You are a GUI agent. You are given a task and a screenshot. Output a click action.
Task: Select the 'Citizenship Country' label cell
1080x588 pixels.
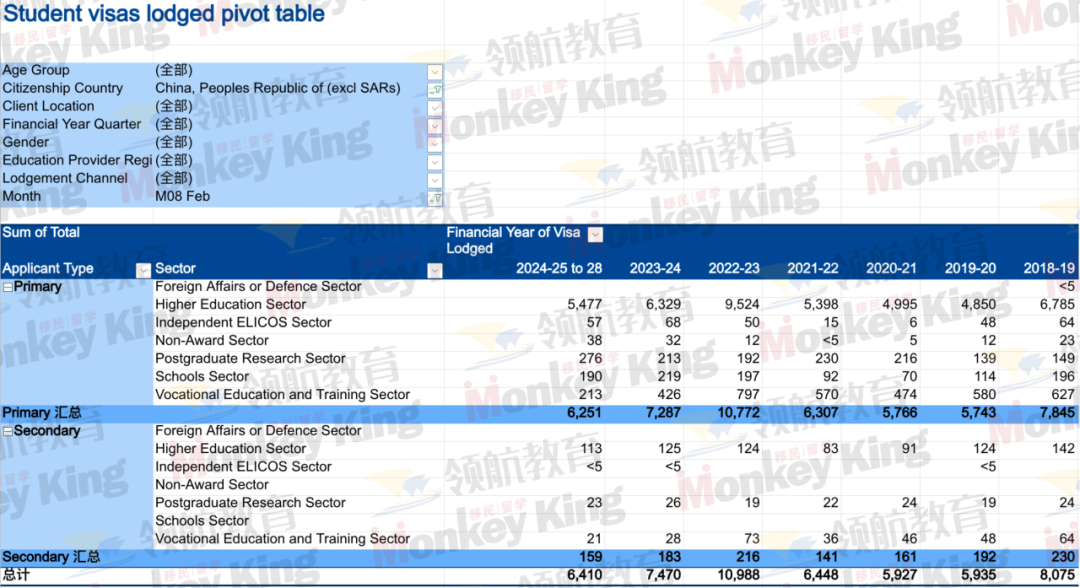[63, 88]
